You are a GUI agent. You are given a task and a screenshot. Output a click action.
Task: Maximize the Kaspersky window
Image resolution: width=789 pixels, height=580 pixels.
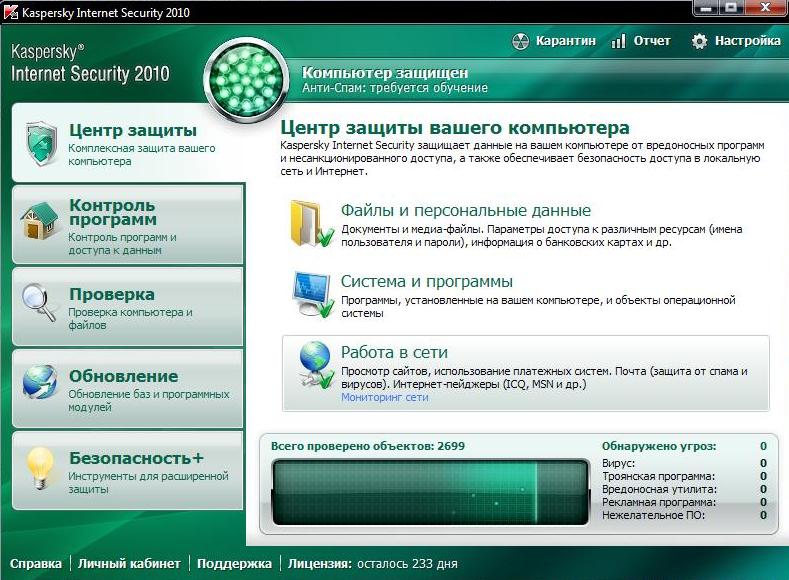732,8
